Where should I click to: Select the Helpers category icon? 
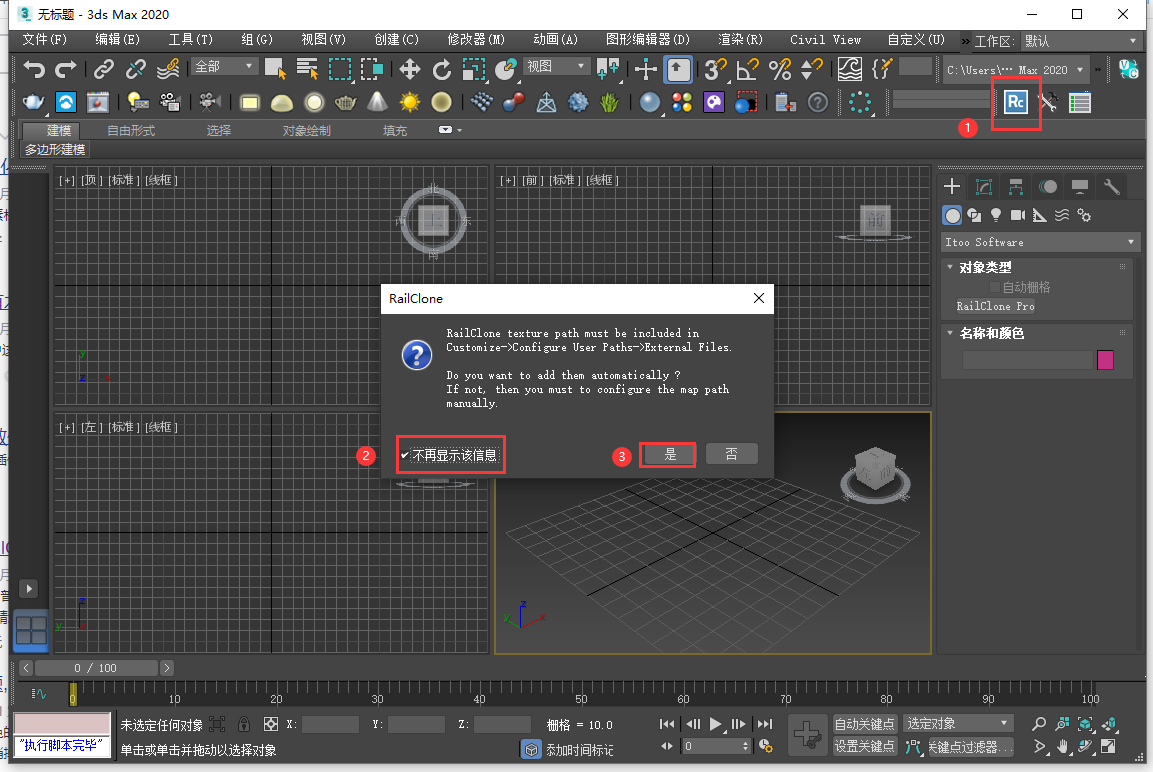coord(1040,215)
